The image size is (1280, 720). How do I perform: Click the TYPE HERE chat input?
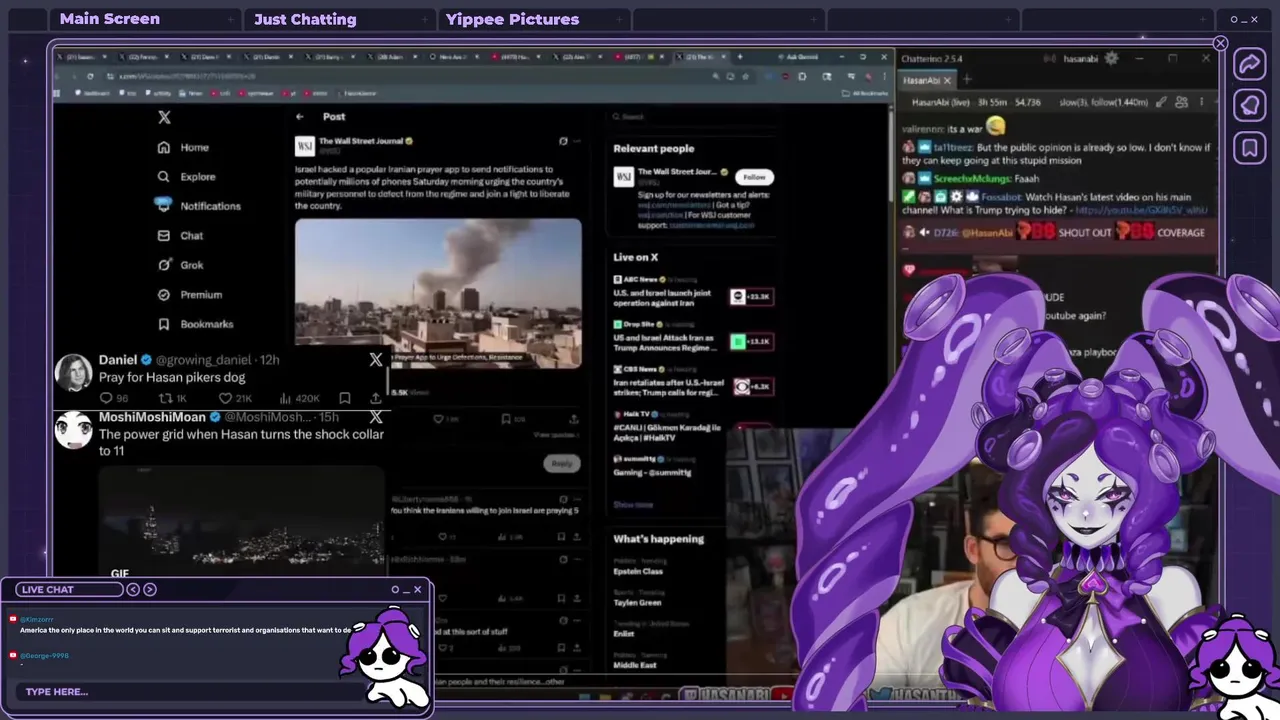pos(190,692)
